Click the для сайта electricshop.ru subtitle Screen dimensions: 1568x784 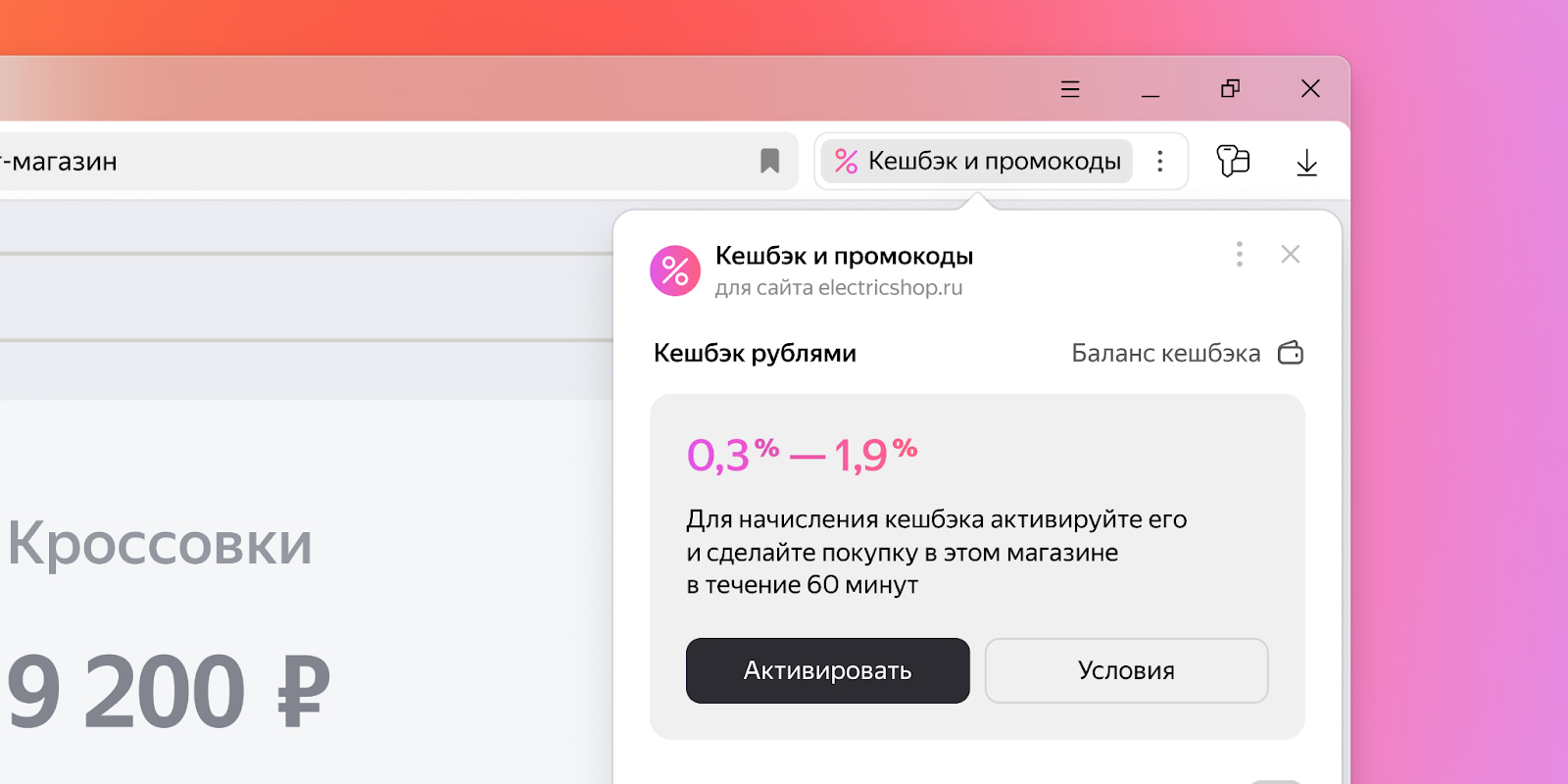point(839,288)
